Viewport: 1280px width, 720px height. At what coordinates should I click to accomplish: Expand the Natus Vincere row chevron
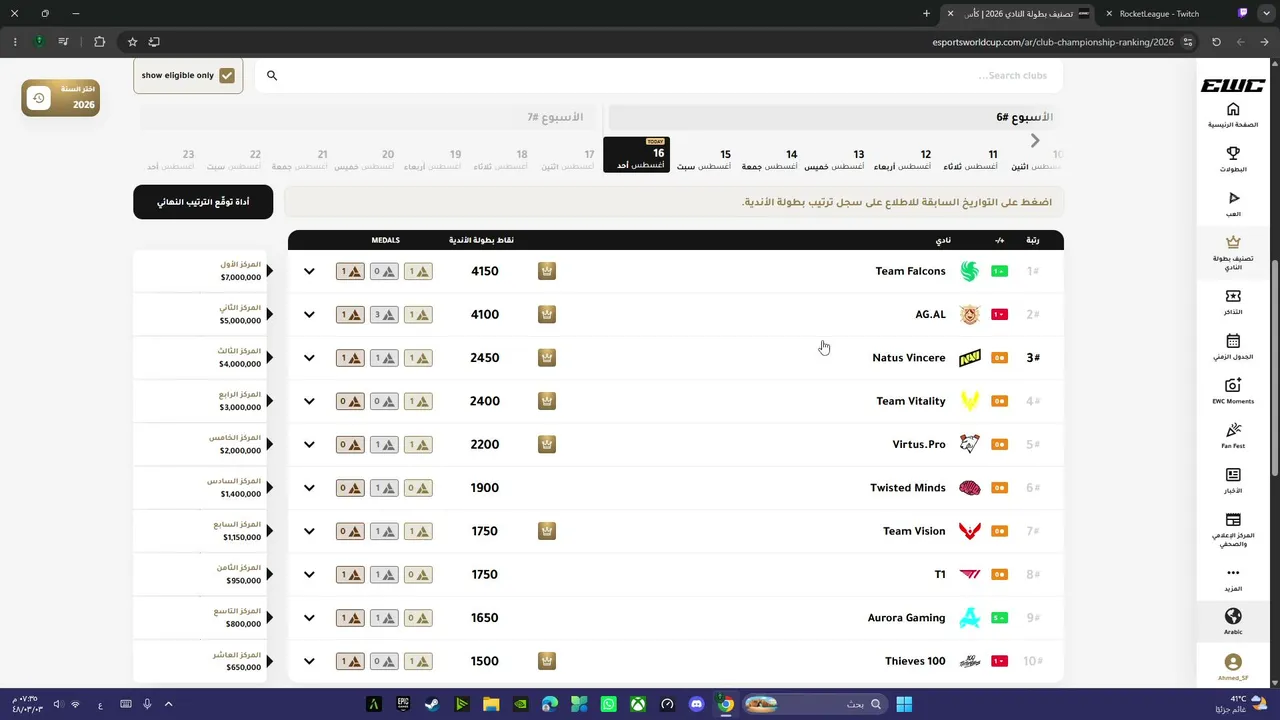(x=309, y=358)
